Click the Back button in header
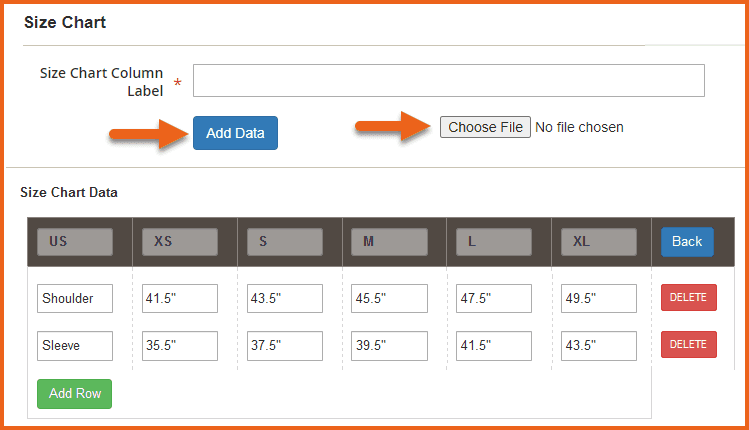749x430 pixels. pos(687,241)
